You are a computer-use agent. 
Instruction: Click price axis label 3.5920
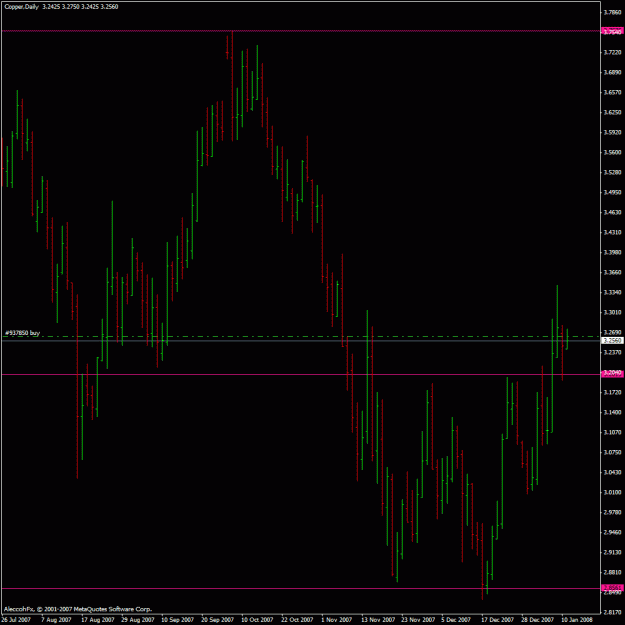[612, 132]
